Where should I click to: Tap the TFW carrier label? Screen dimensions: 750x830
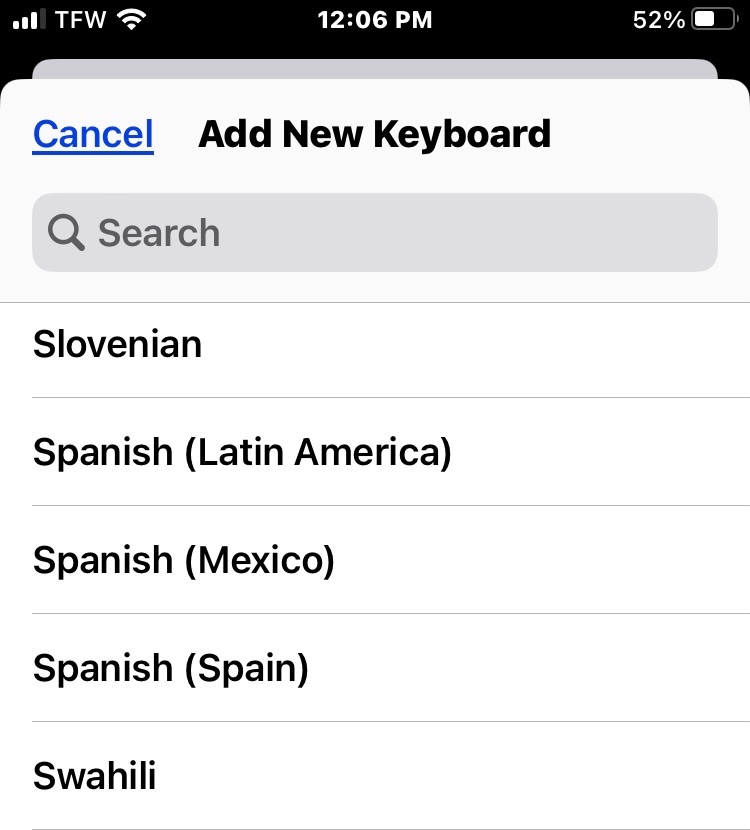[x=80, y=20]
